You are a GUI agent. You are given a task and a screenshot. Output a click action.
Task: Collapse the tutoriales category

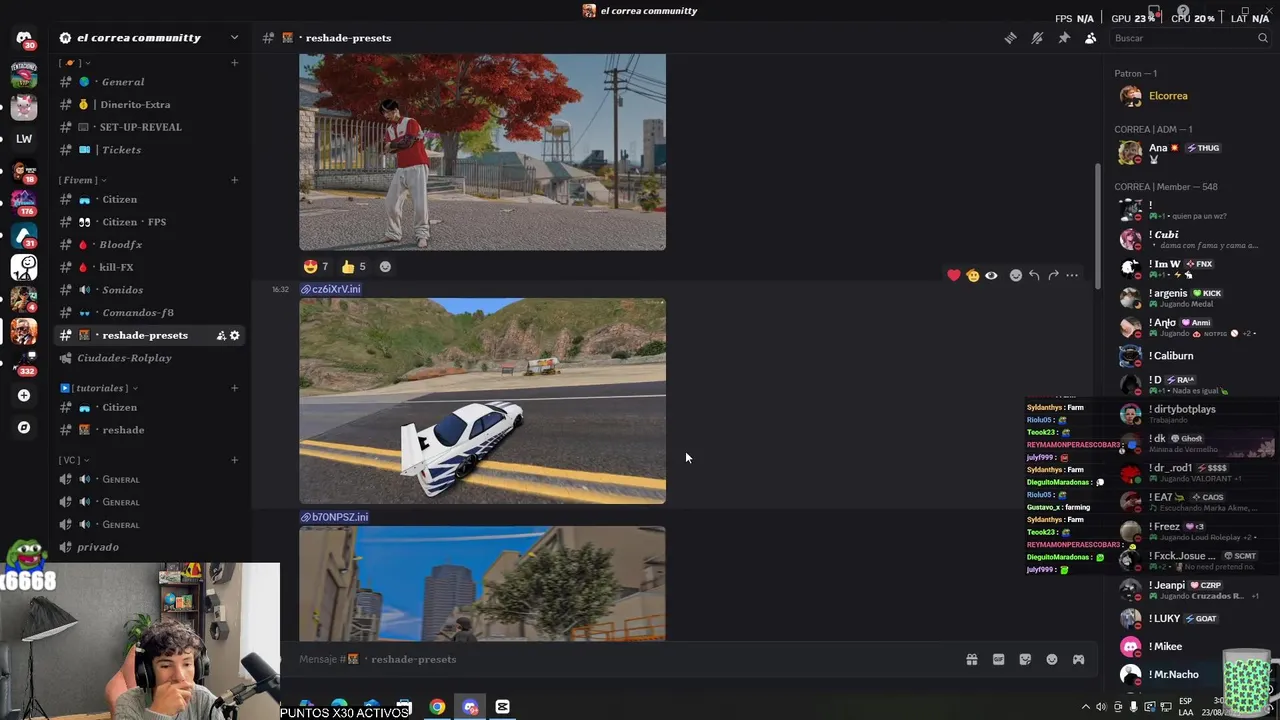point(98,388)
